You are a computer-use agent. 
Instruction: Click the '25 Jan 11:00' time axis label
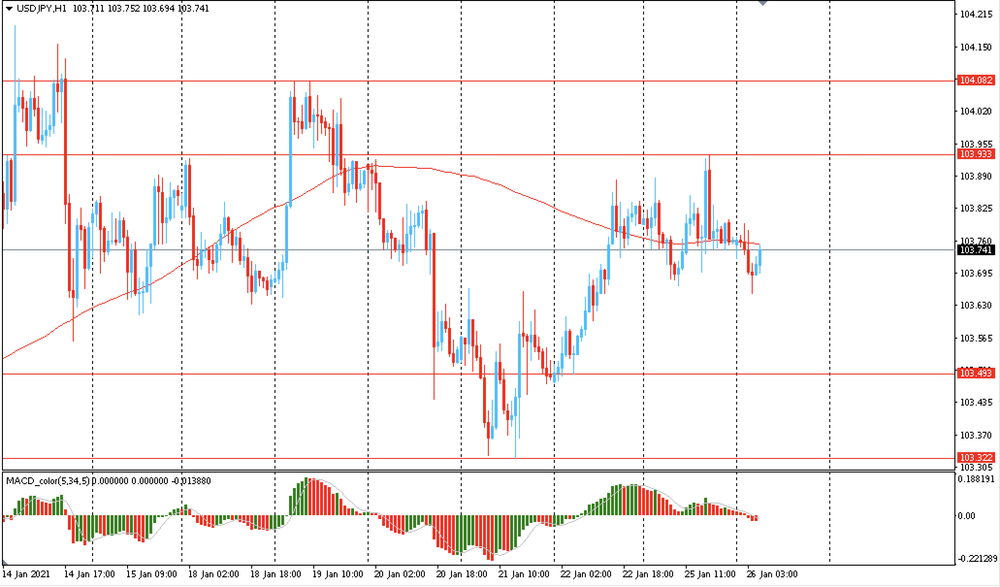point(710,574)
